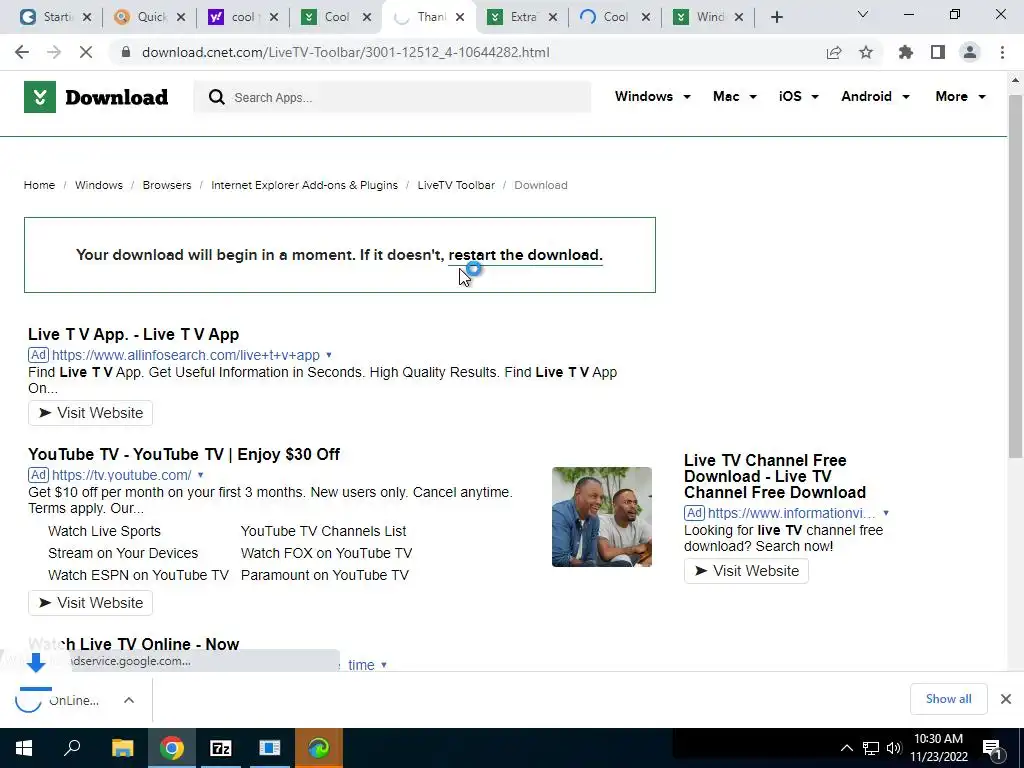Open the Browsers breadcrumb link
The height and width of the screenshot is (768, 1024).
tap(167, 185)
